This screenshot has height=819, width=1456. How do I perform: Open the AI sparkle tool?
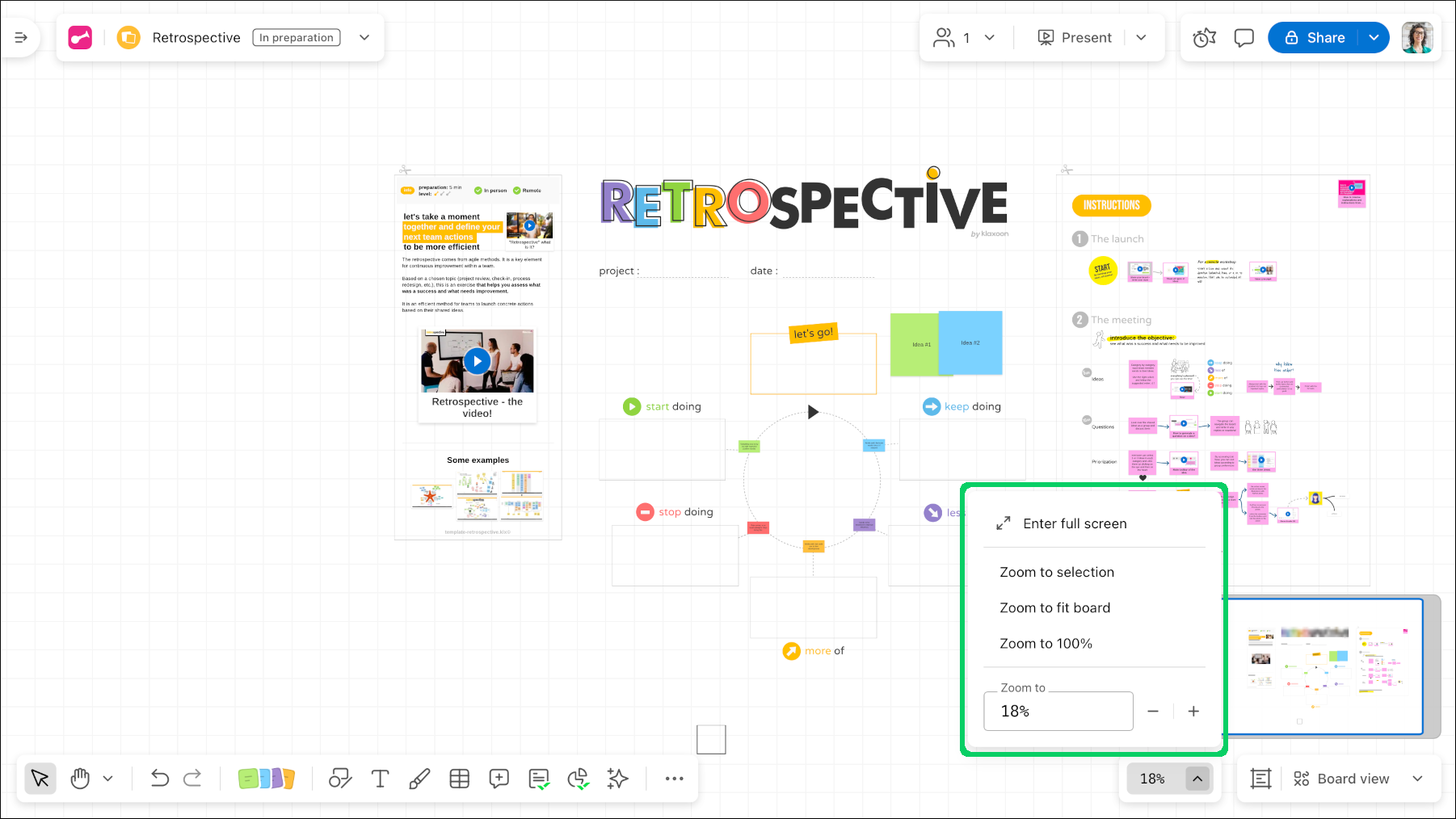618,779
